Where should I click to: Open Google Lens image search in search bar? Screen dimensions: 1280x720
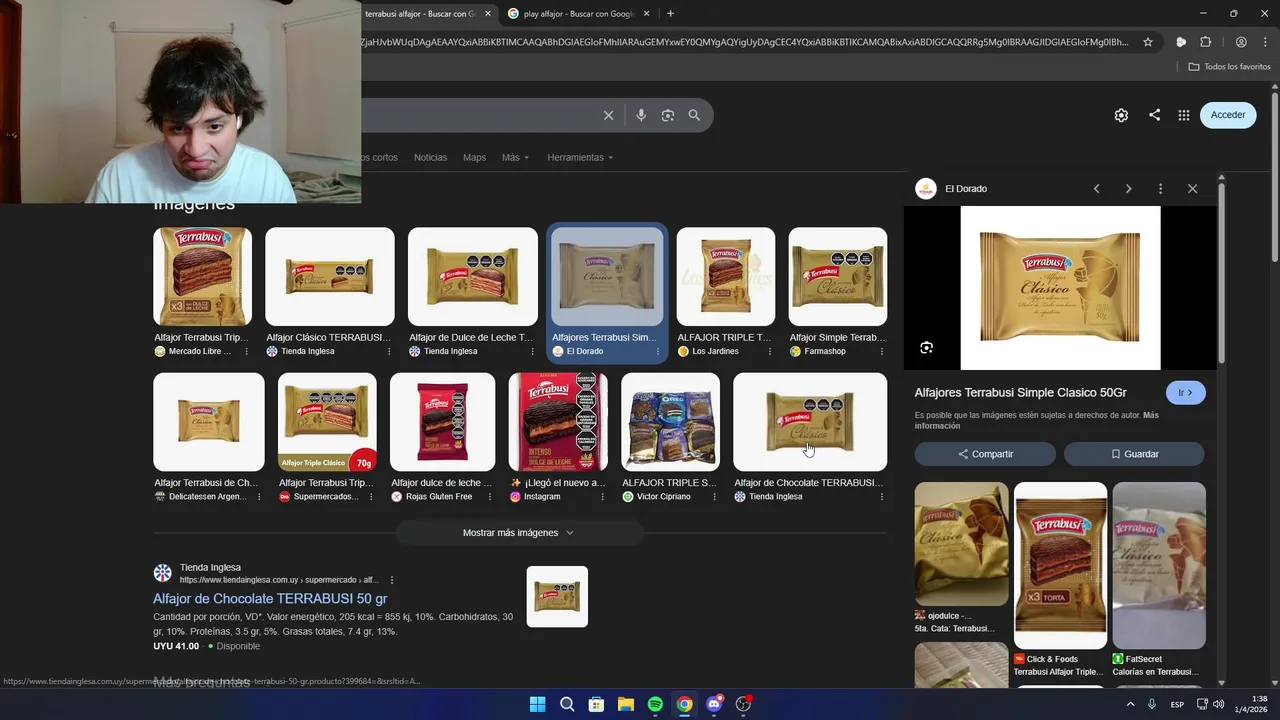coord(668,115)
